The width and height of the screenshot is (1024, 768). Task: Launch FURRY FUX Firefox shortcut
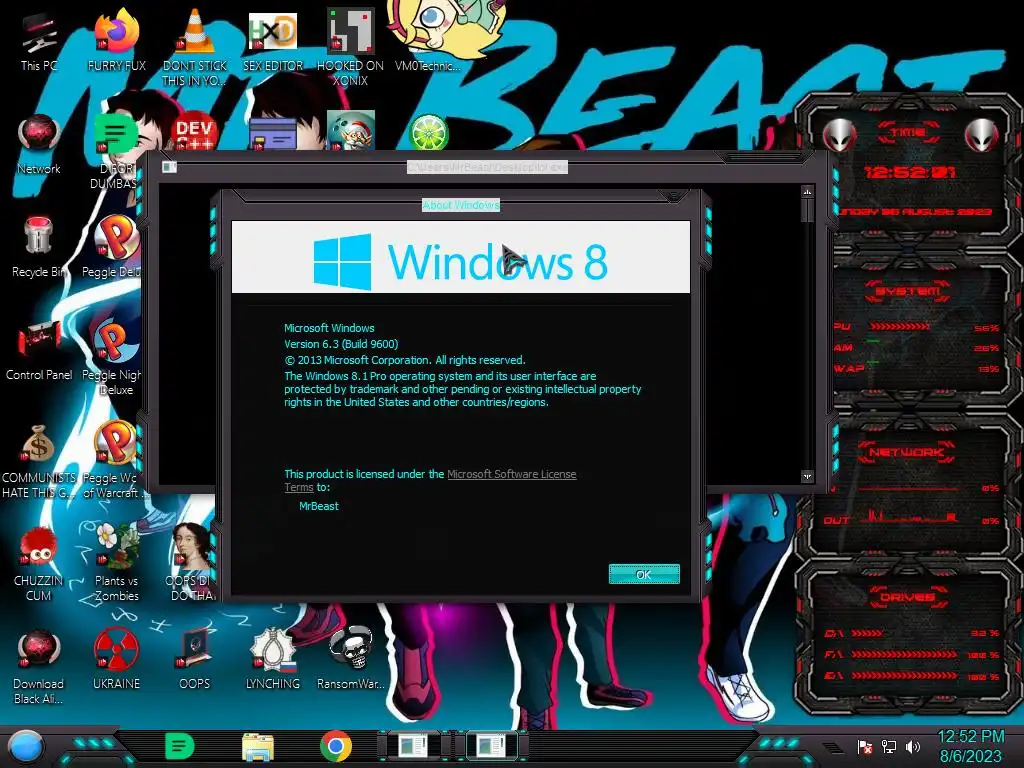pos(116,41)
